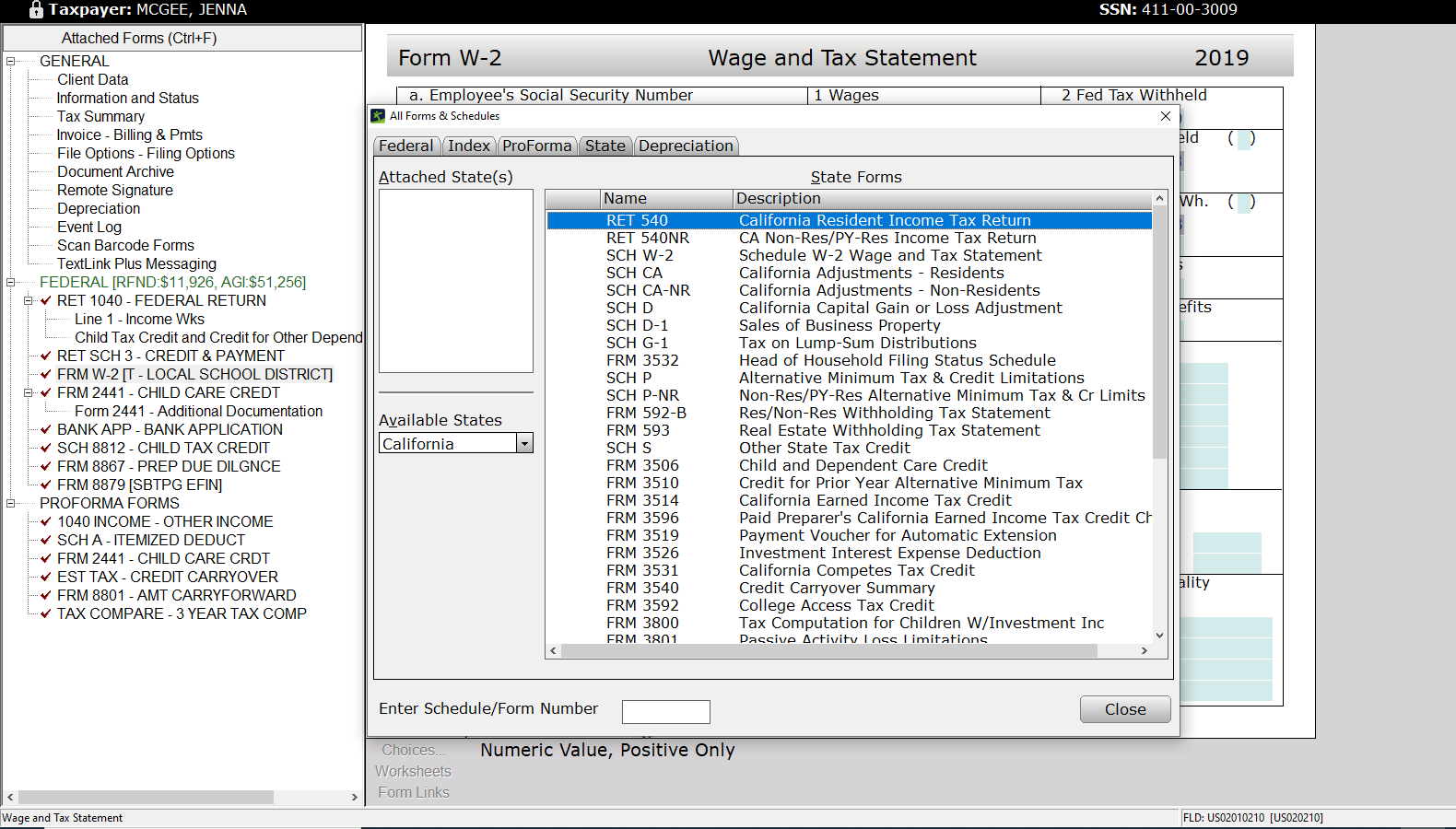Click the red checkmark beside TAX COMPARE

(46, 613)
